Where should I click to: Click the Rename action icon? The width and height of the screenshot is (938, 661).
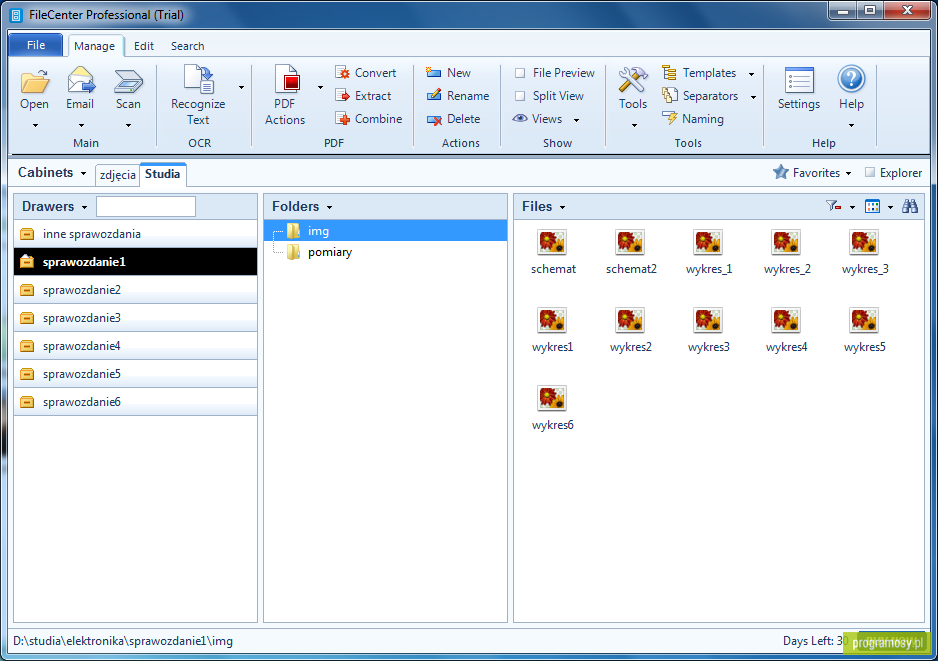434,96
